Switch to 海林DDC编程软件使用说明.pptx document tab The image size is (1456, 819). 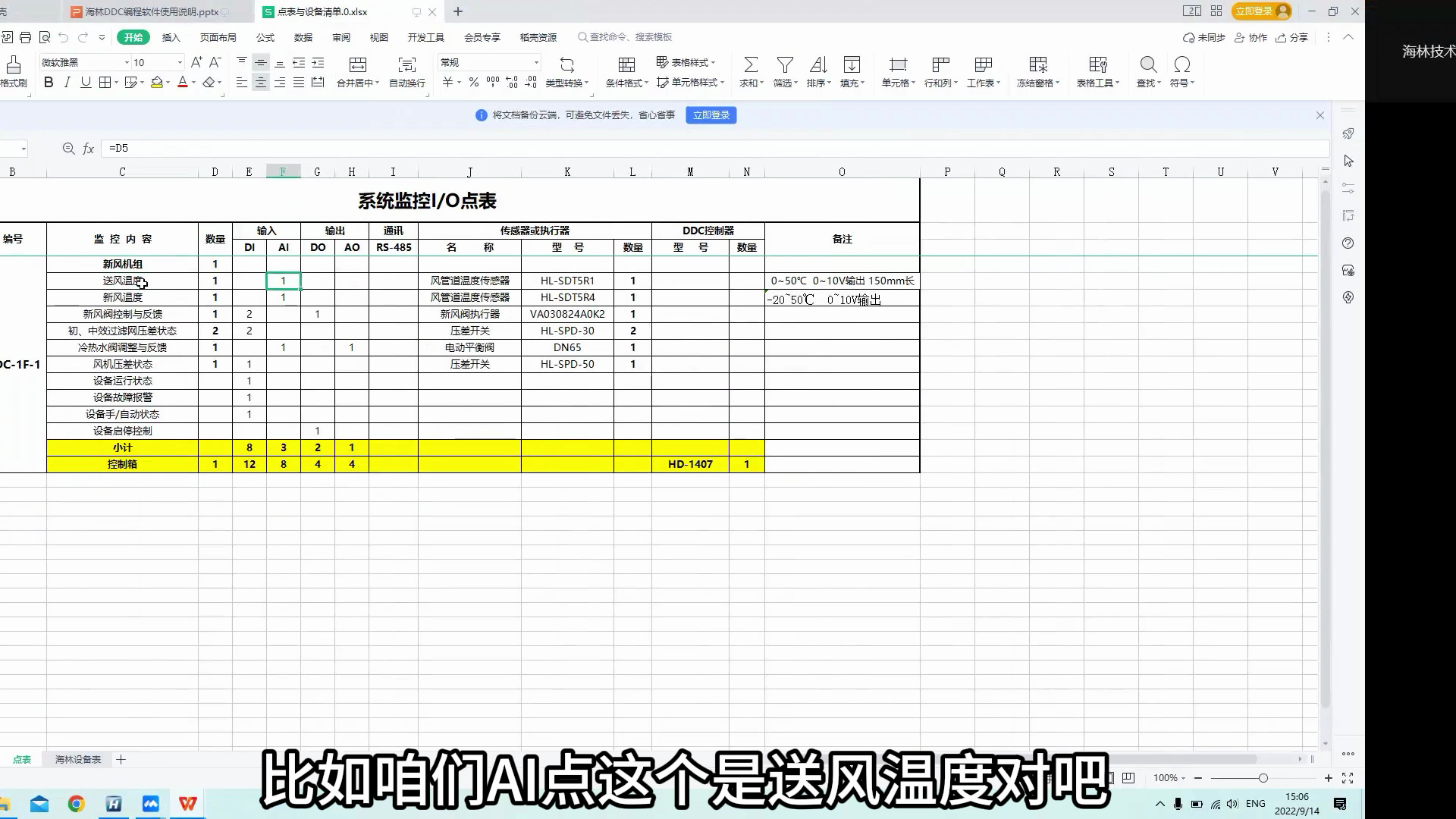click(152, 11)
